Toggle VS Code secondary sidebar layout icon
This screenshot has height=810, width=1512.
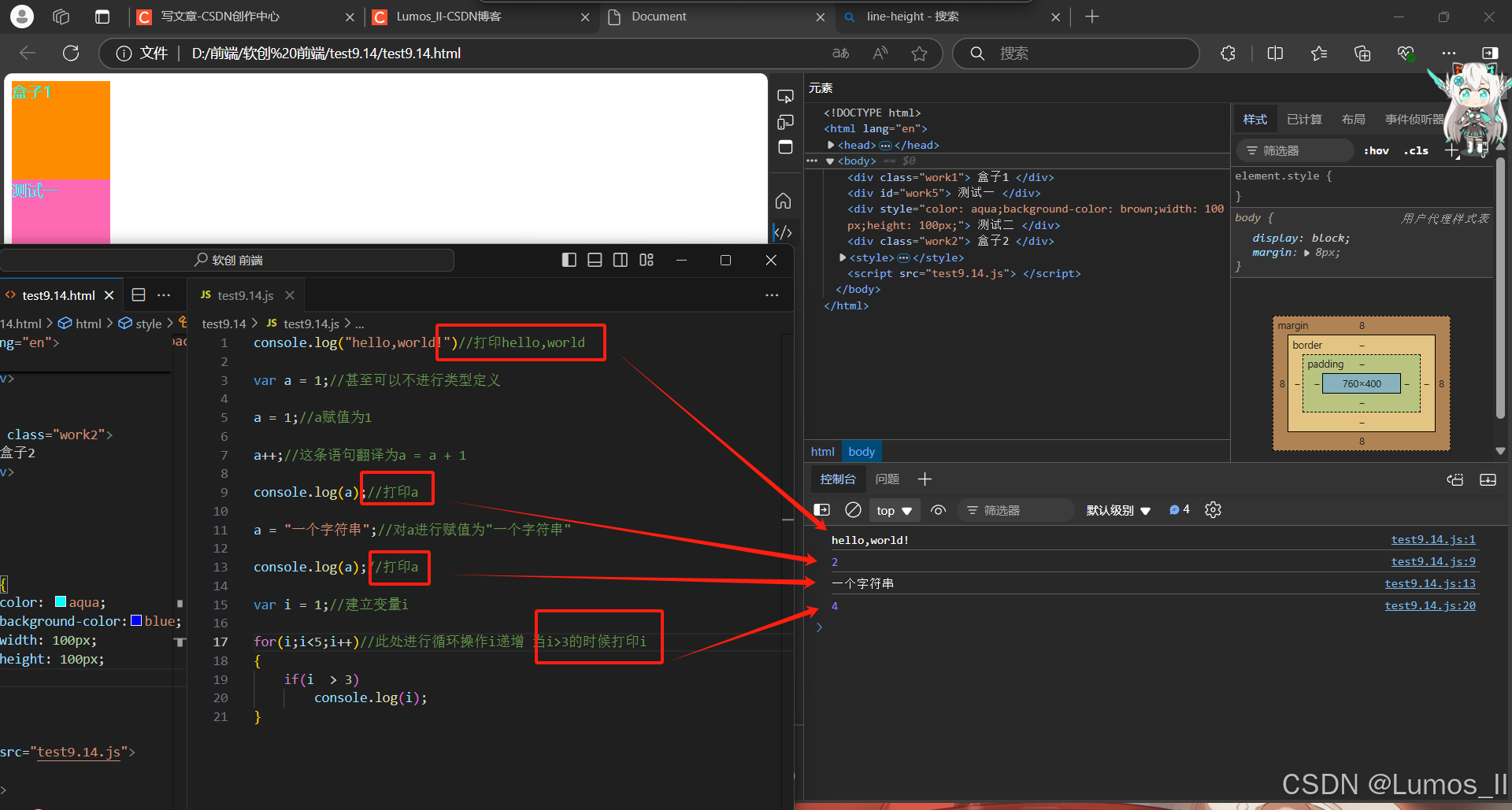tap(621, 260)
